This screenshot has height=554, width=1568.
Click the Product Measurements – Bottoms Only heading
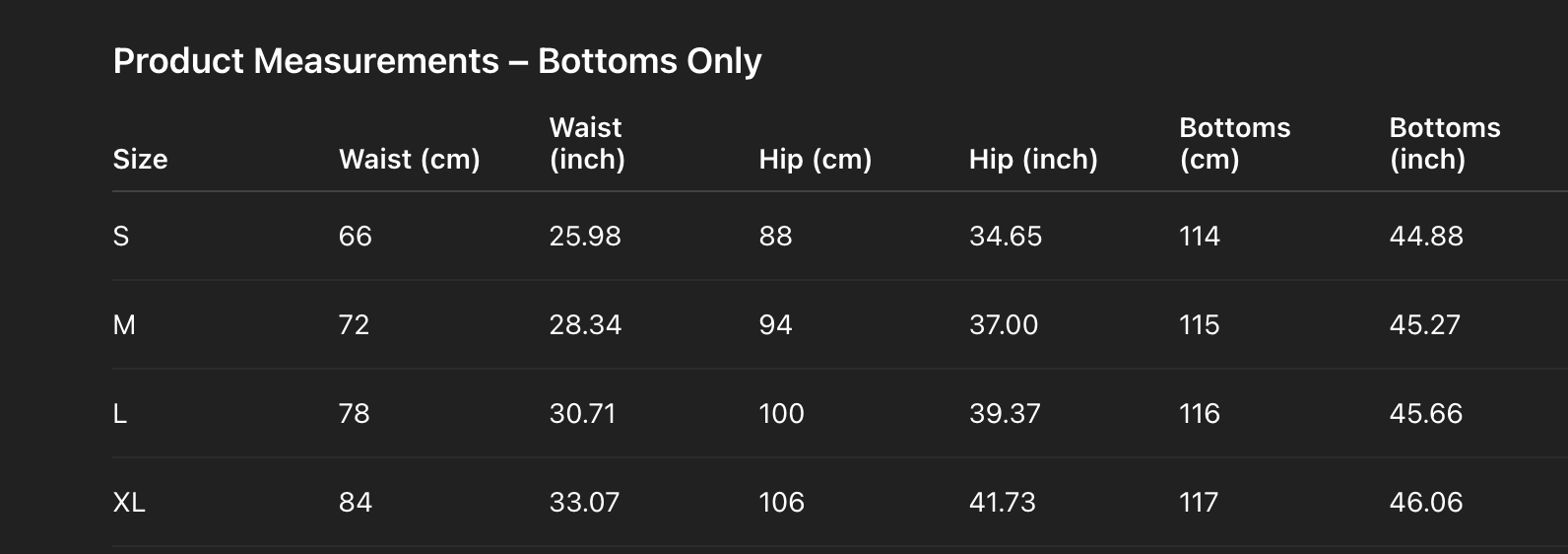pos(437,61)
